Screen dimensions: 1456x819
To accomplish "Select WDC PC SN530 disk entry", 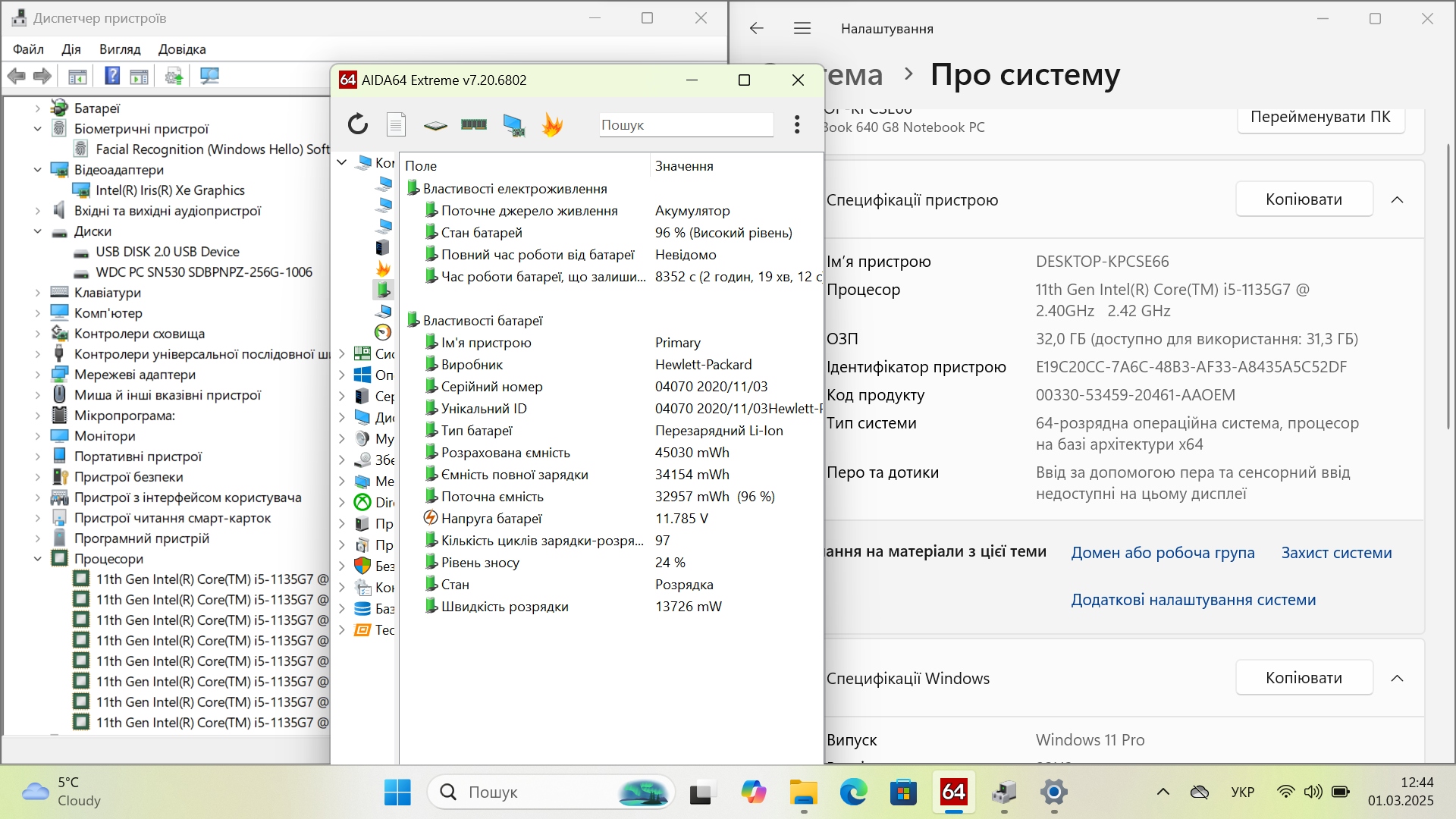I will [203, 272].
